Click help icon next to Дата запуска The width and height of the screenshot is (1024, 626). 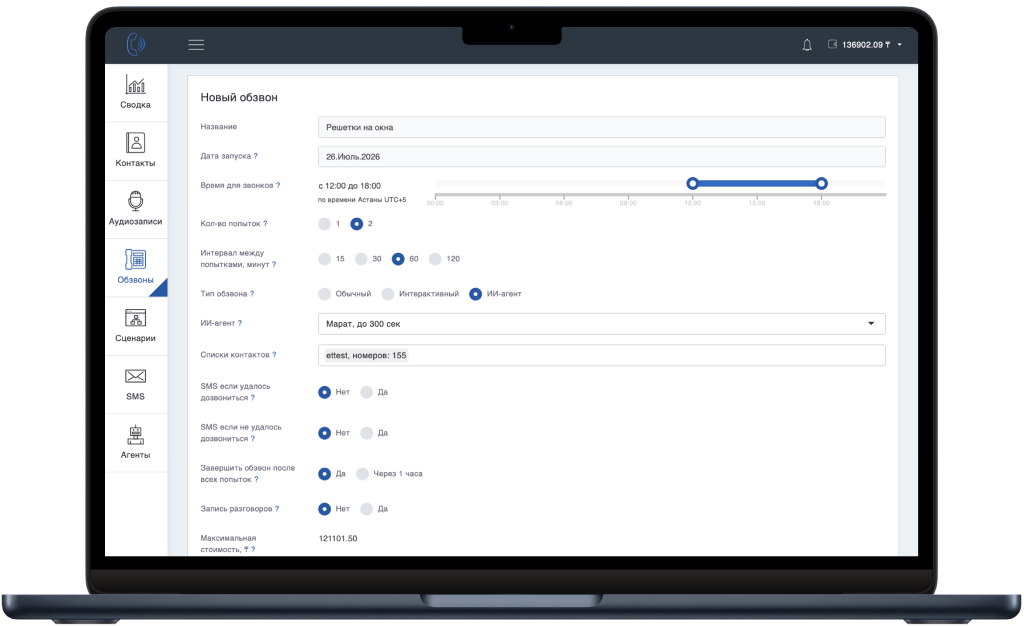pos(255,156)
